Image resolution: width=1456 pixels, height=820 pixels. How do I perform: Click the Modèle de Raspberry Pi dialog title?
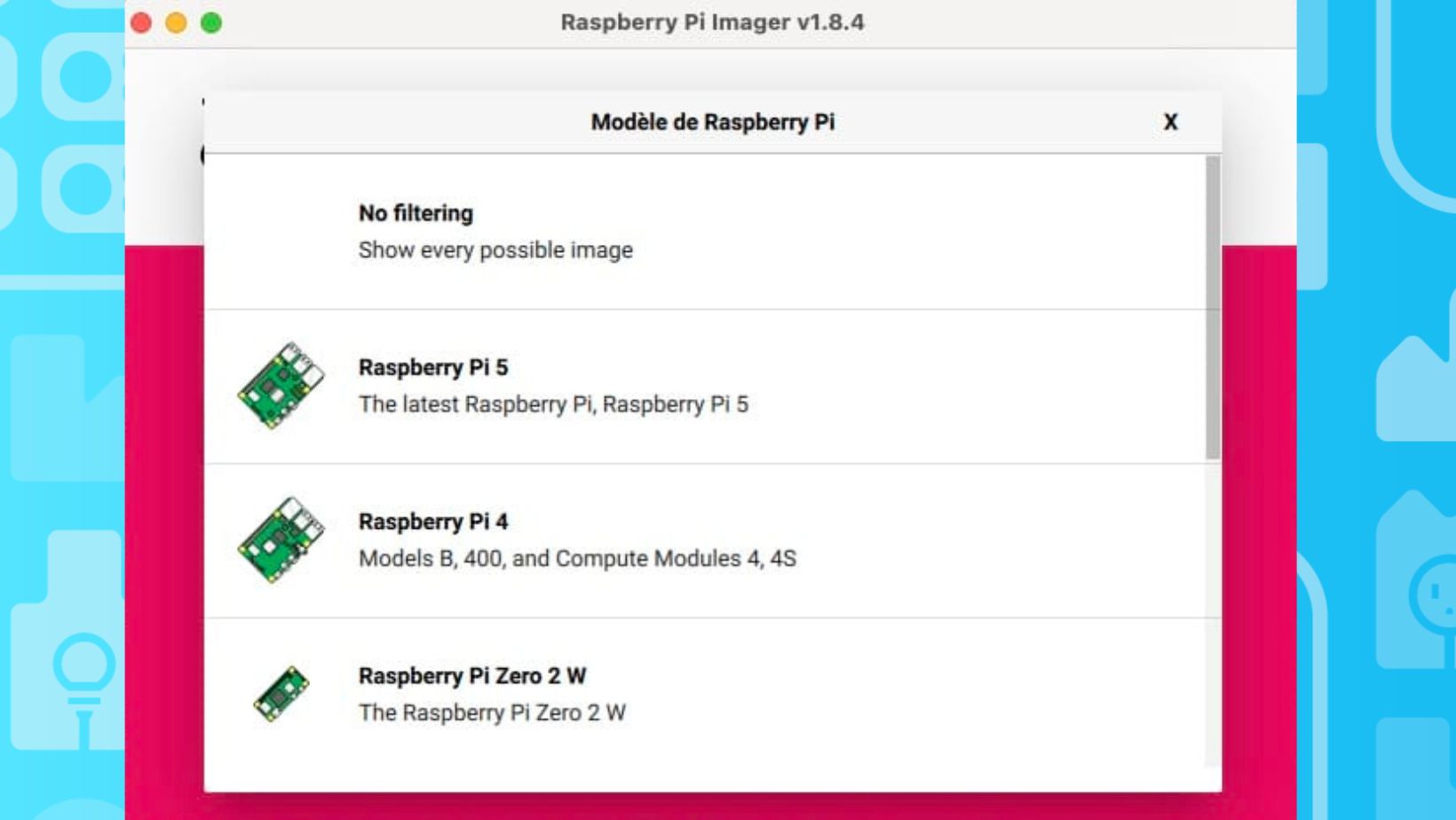pyautogui.click(x=713, y=122)
